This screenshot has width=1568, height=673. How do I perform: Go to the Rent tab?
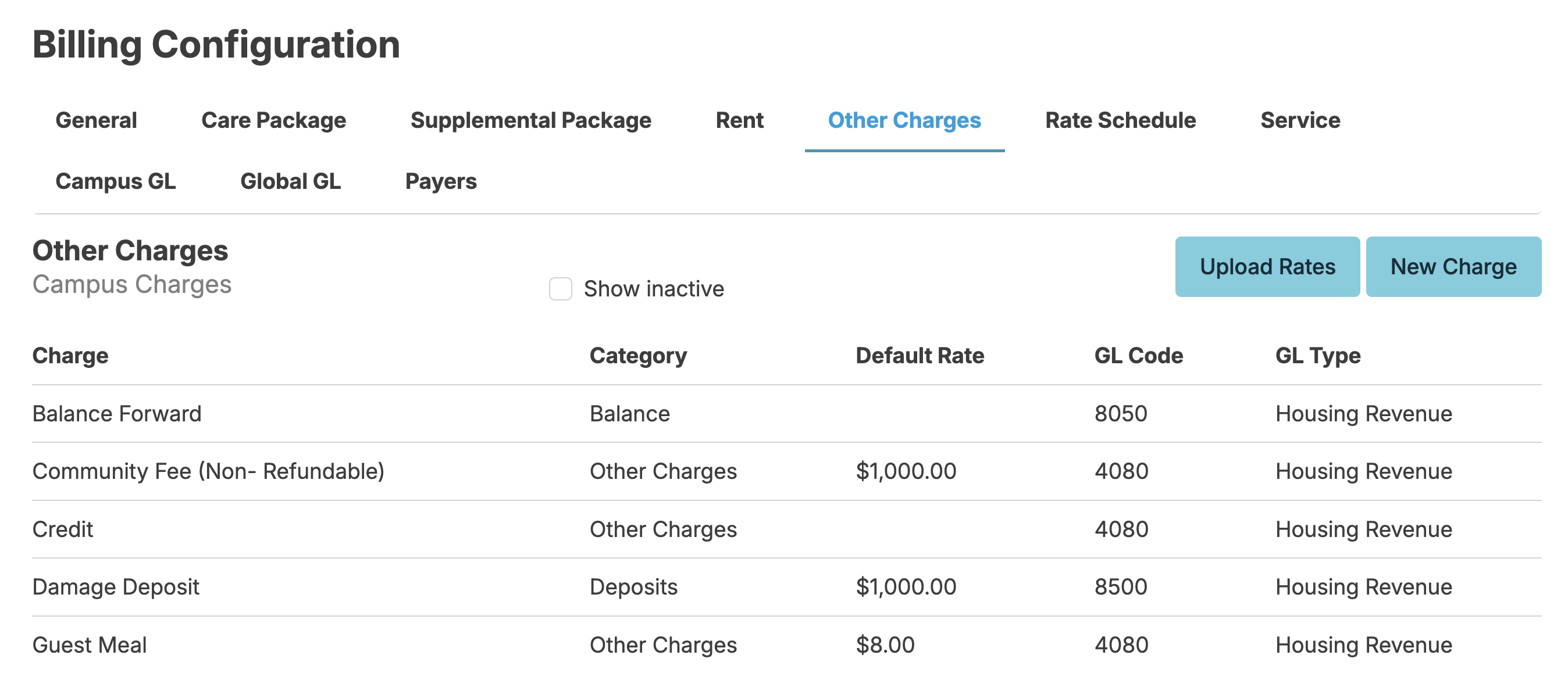click(x=739, y=120)
